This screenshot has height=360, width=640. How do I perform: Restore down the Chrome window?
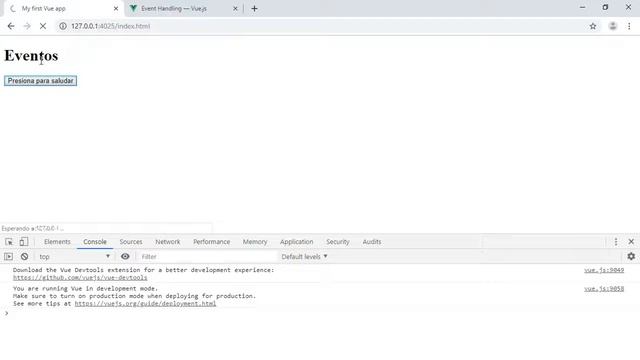point(605,7)
